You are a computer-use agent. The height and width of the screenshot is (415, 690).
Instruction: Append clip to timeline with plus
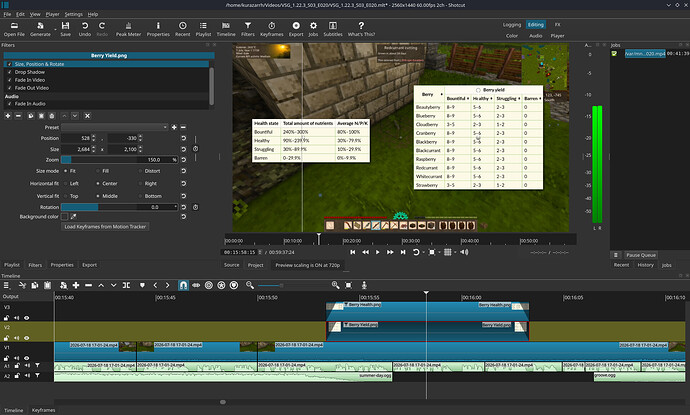[x=76, y=285]
